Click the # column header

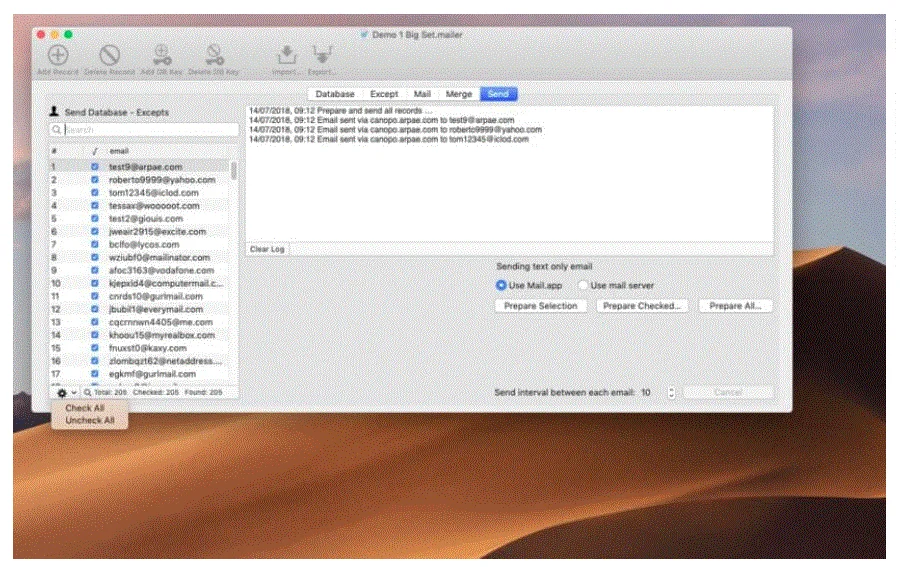point(54,151)
